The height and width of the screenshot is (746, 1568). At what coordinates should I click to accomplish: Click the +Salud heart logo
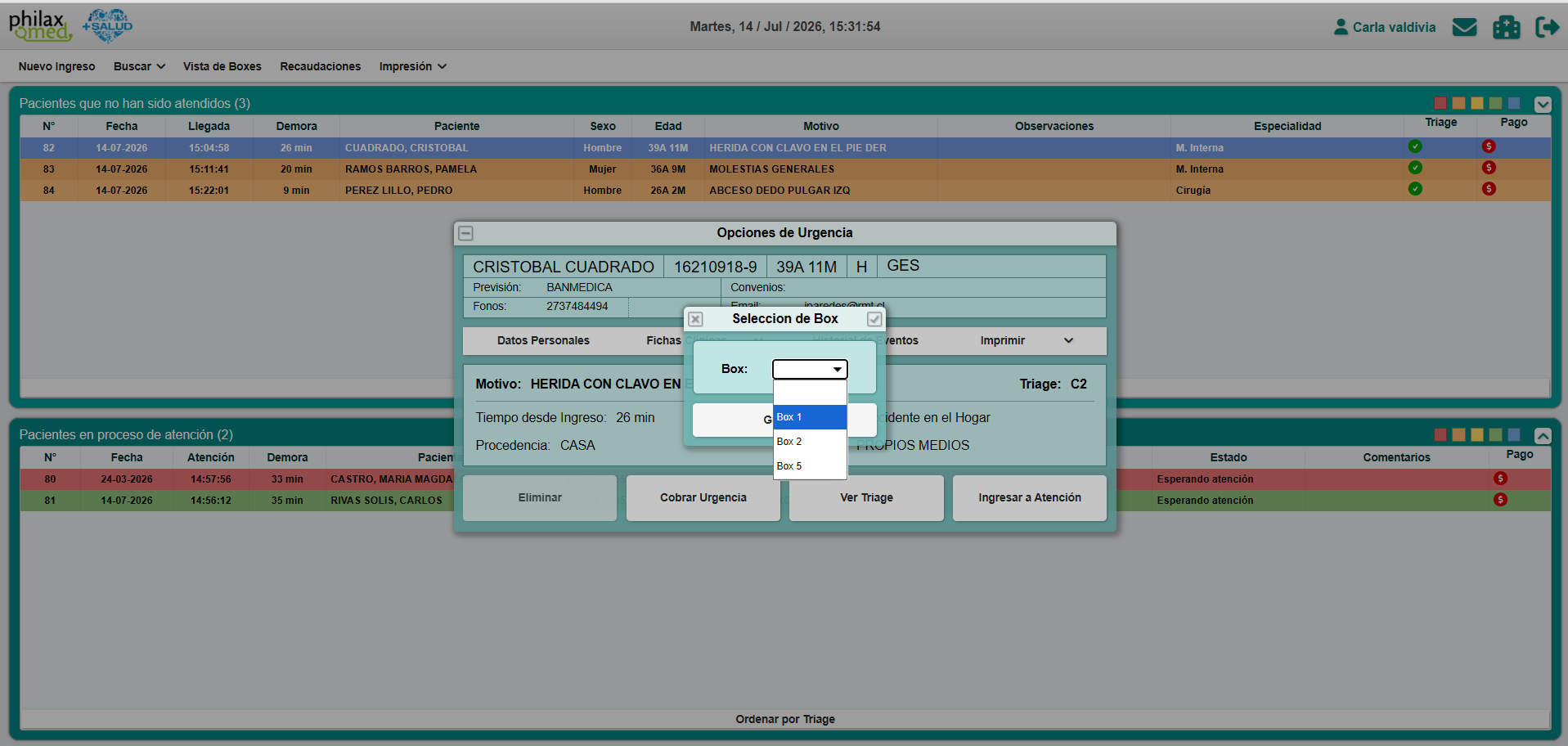click(108, 26)
